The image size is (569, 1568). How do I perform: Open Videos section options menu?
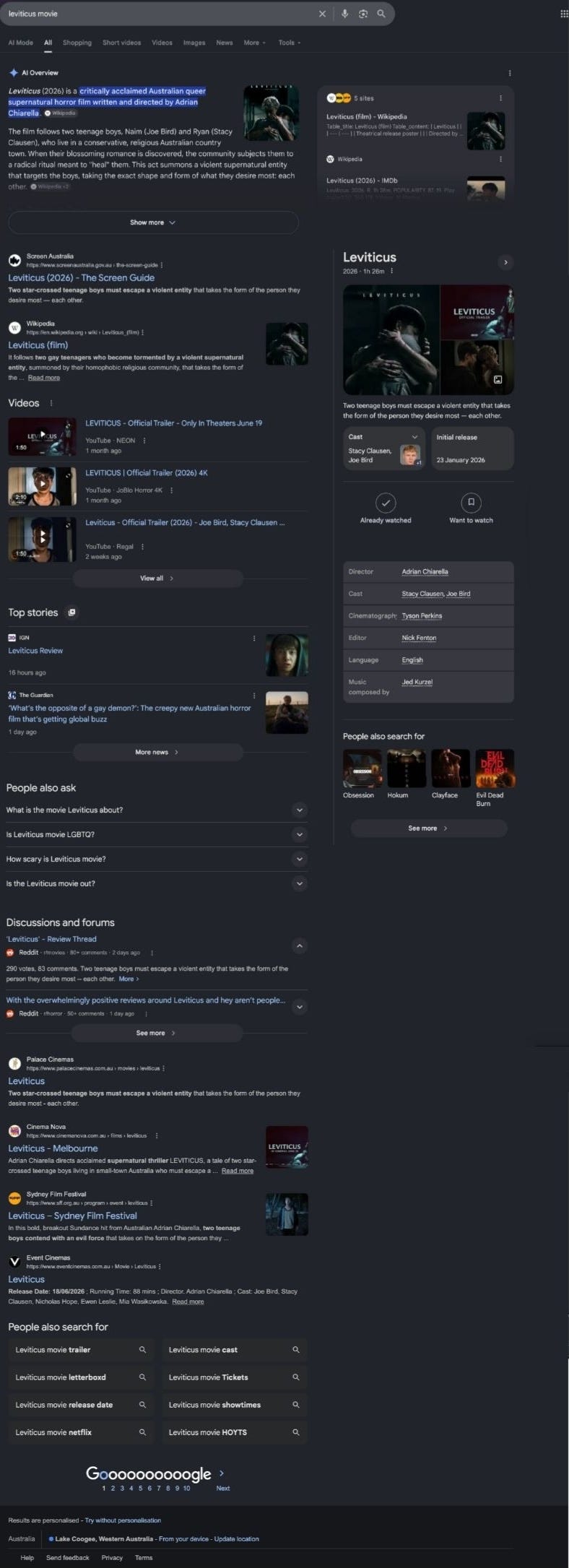51,403
